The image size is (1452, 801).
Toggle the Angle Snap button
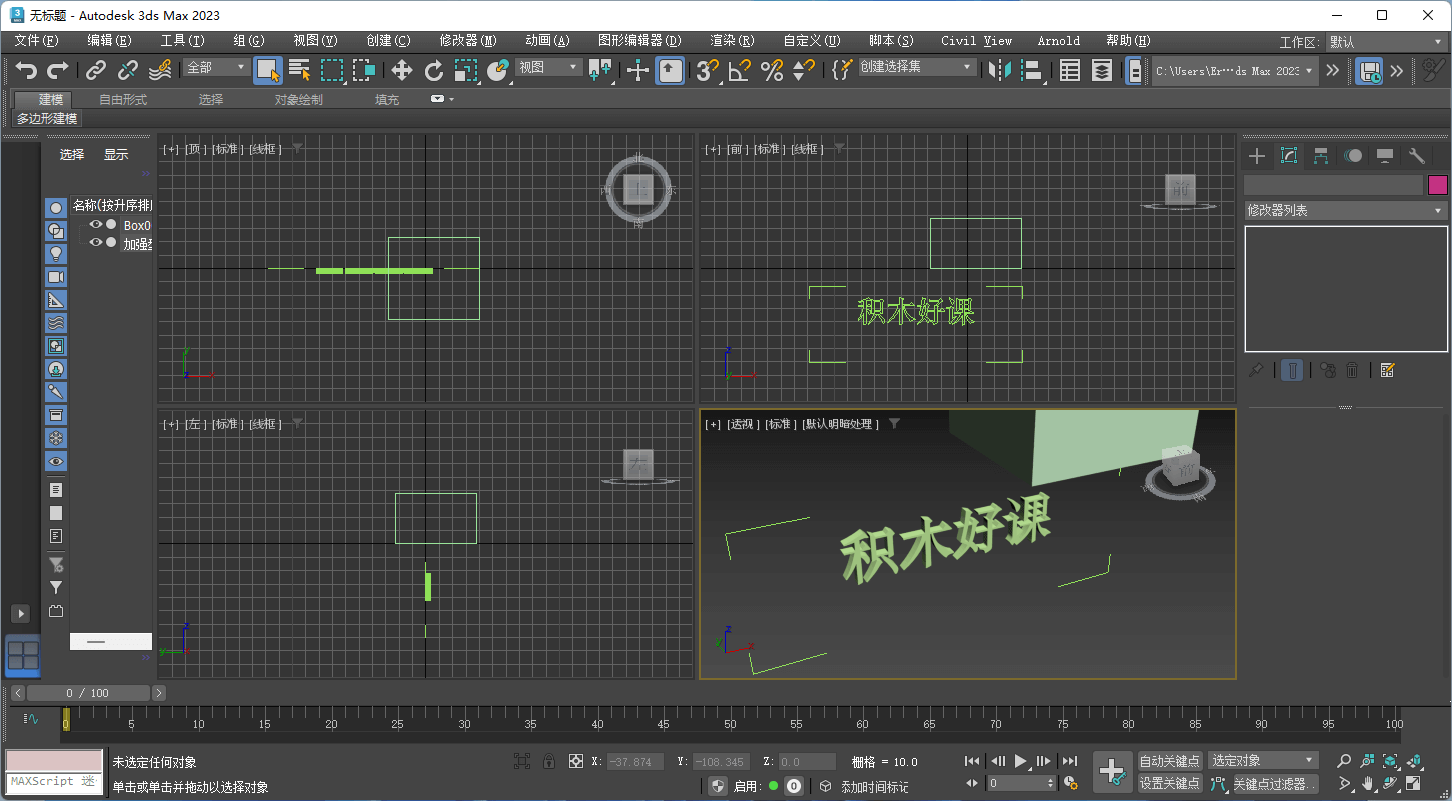click(739, 70)
